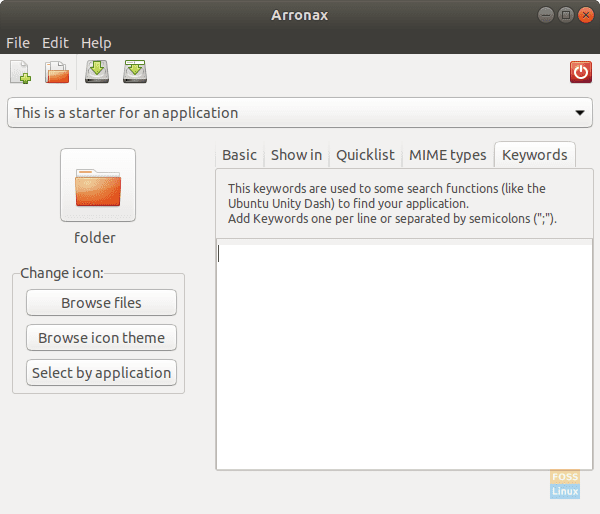
Task: Click the open file toolbar icon
Action: [x=57, y=72]
